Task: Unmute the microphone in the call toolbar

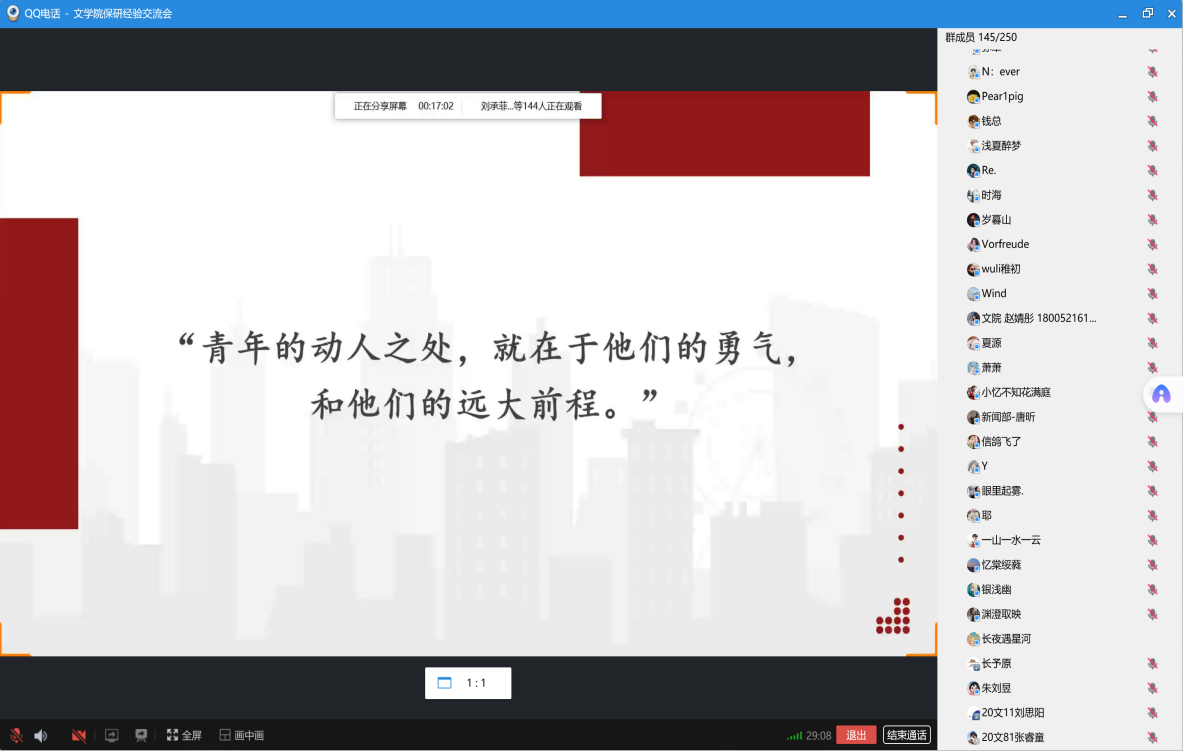Action: coord(16,736)
